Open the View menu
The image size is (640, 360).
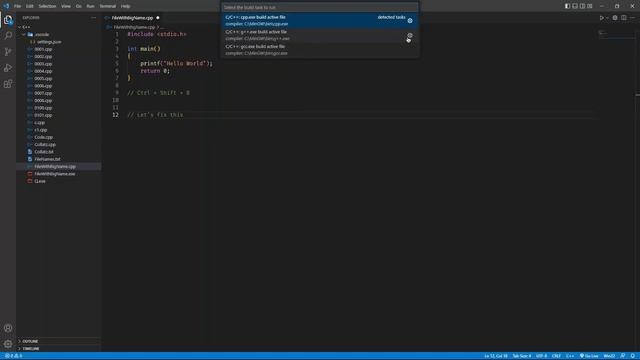coord(66,6)
